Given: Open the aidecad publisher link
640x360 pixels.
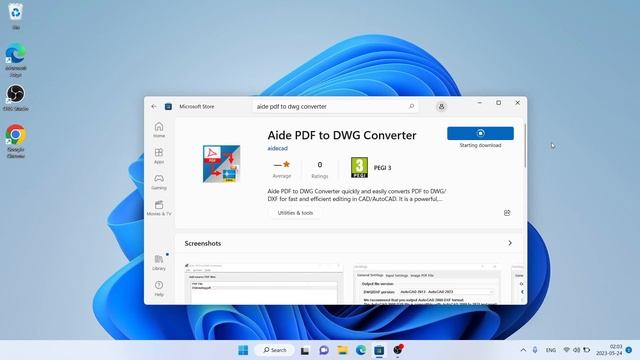Looking at the screenshot, I should [x=278, y=148].
